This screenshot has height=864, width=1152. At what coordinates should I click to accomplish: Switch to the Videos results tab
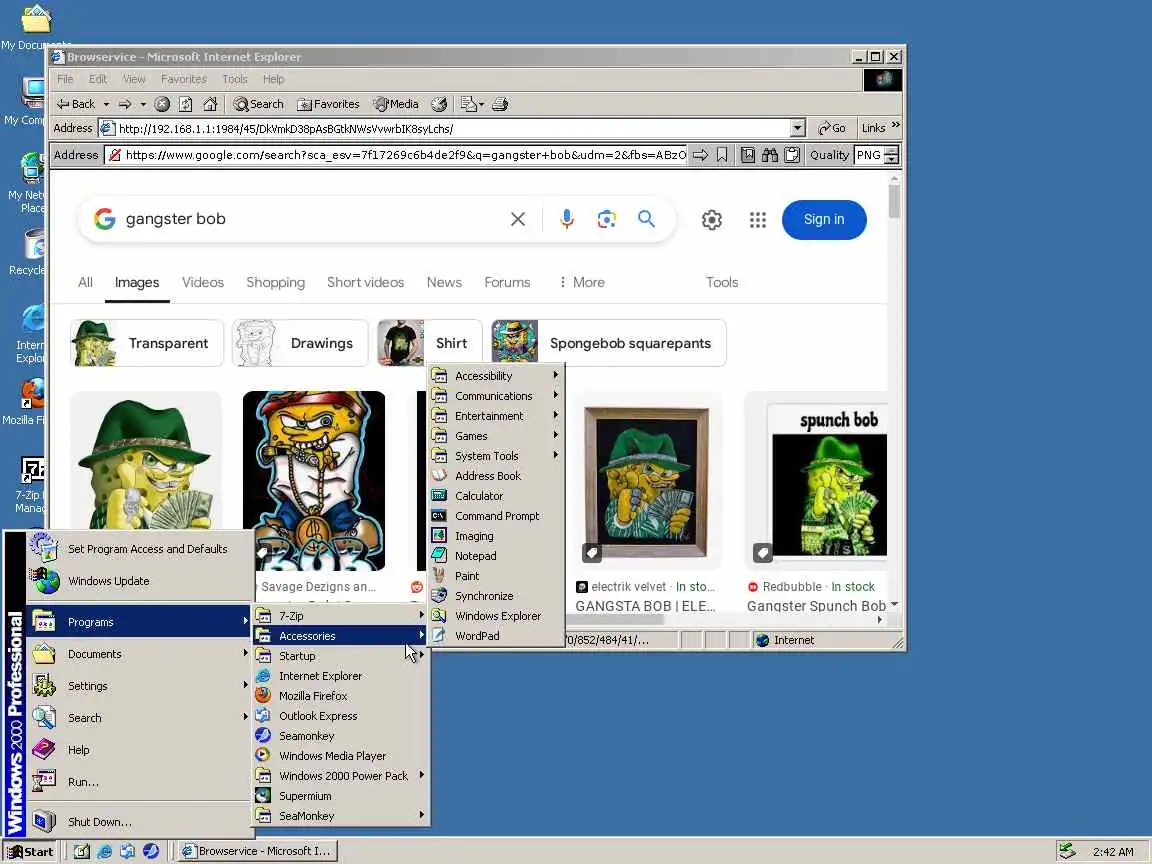point(203,282)
